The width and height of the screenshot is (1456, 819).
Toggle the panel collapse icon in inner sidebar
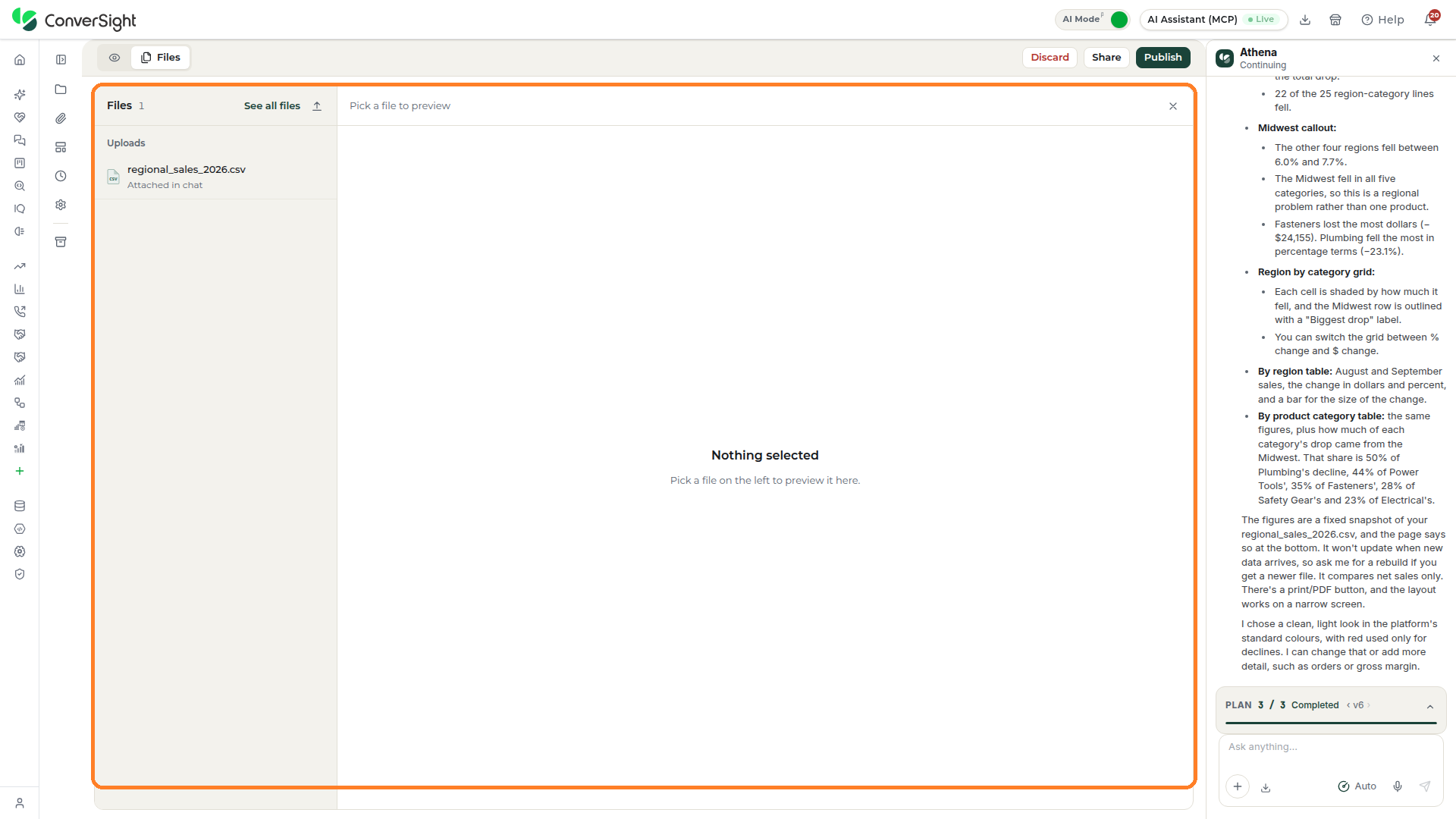coord(61,60)
